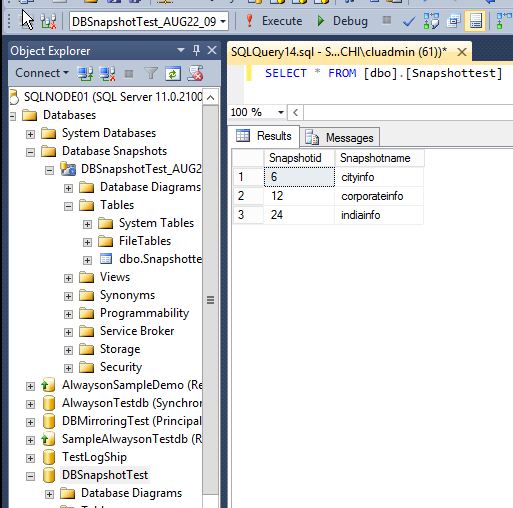Click the Display Estimated Execution Plan icon
Viewport: 513px width, 508px height.
(431, 21)
